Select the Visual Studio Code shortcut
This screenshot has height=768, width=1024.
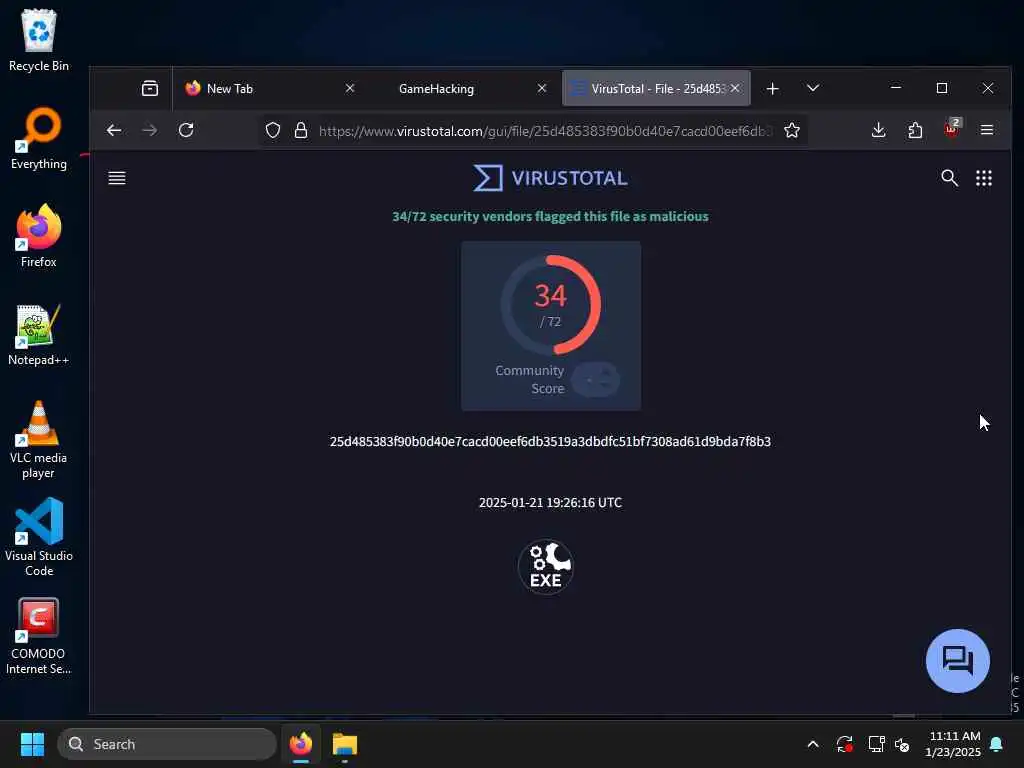pos(39,537)
